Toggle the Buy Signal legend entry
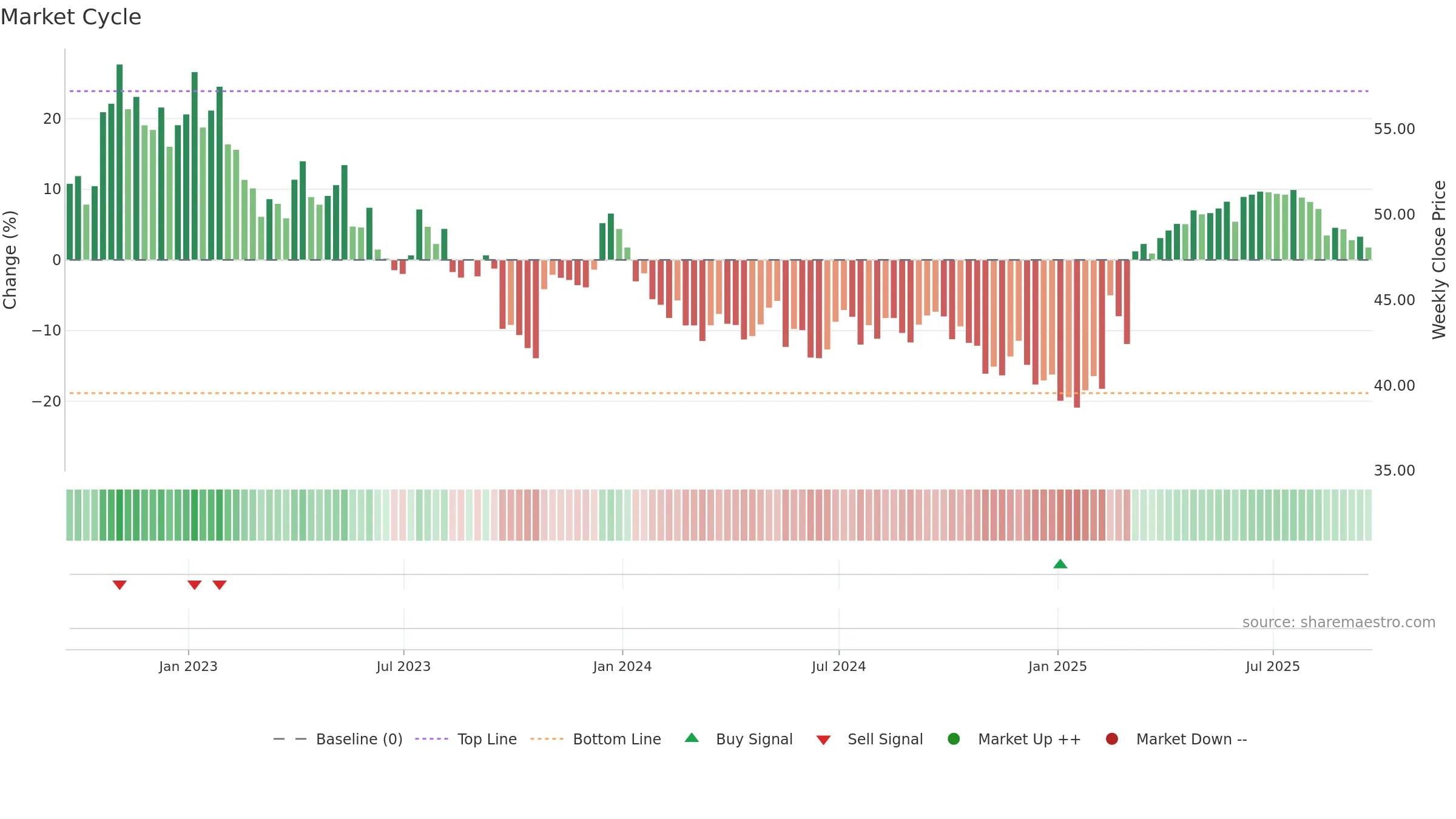 738,739
